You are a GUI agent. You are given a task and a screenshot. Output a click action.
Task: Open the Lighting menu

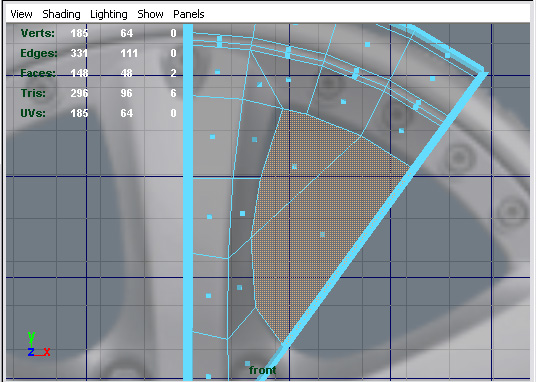click(x=109, y=14)
